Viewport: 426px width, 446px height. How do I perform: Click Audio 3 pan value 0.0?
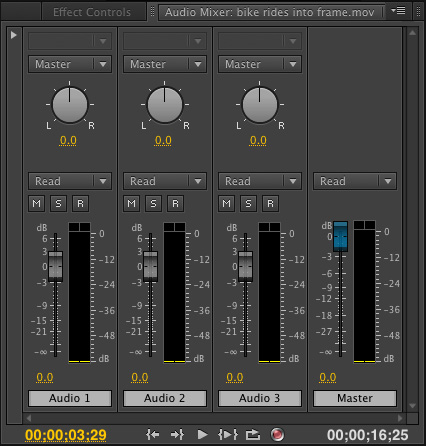[258, 141]
